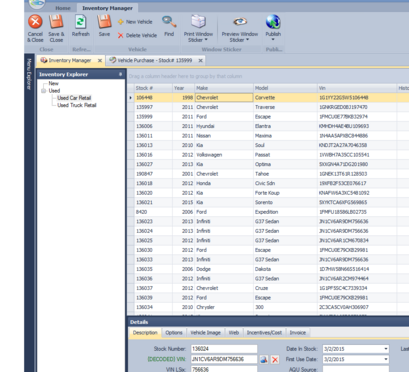Sort by the Stock # column header
Image resolution: width=409 pixels, height=372 pixels.
(153, 88)
